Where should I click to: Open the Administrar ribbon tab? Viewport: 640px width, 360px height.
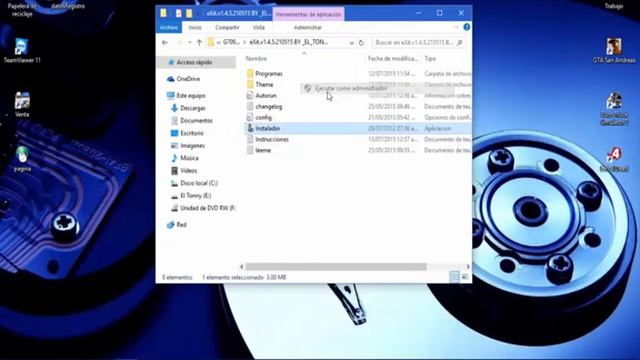pos(308,27)
